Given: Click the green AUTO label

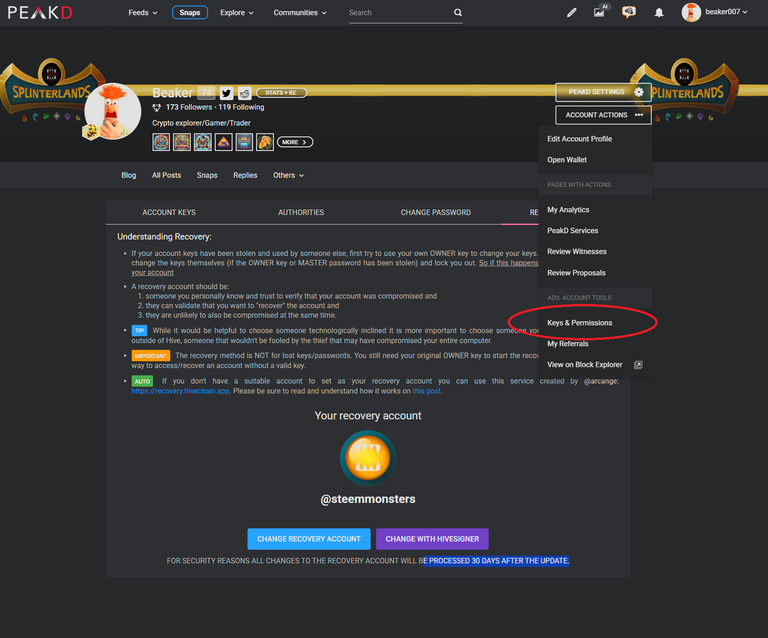Looking at the screenshot, I should pos(142,381).
